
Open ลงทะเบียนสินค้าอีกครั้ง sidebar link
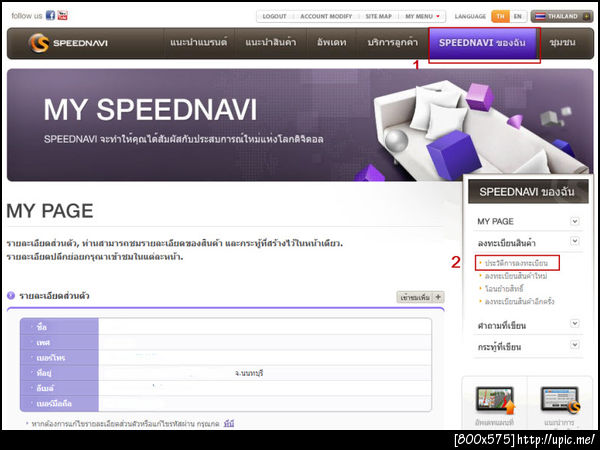point(519,301)
